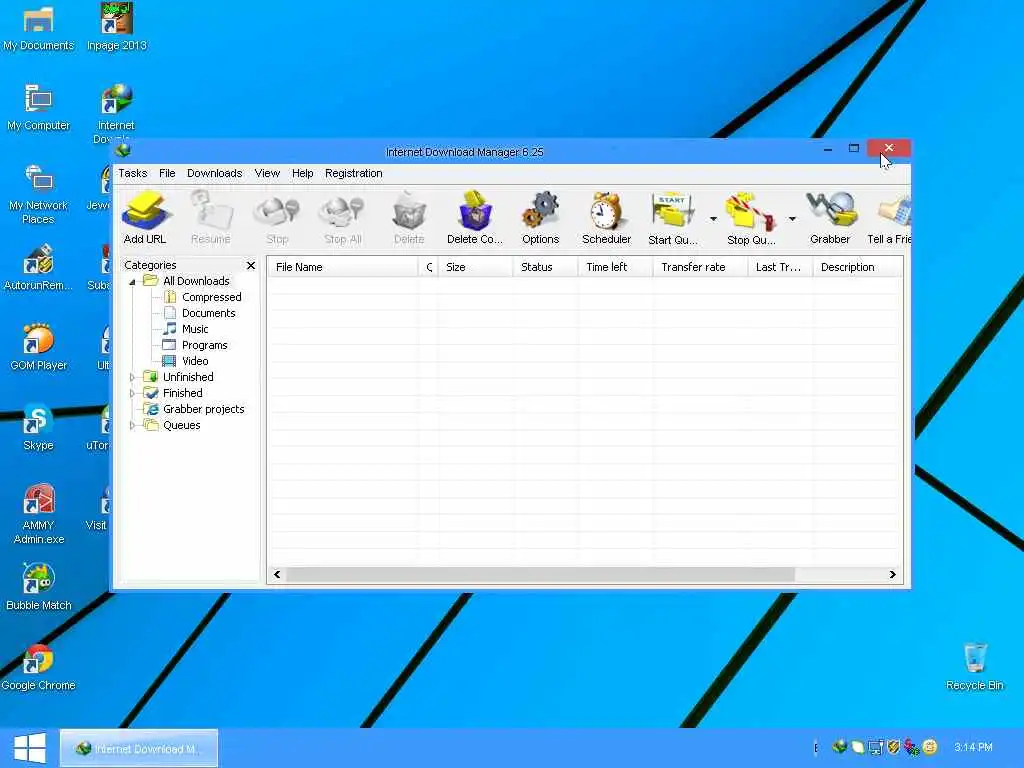Open the Help menu
Viewport: 1024px width, 768px height.
[302, 173]
